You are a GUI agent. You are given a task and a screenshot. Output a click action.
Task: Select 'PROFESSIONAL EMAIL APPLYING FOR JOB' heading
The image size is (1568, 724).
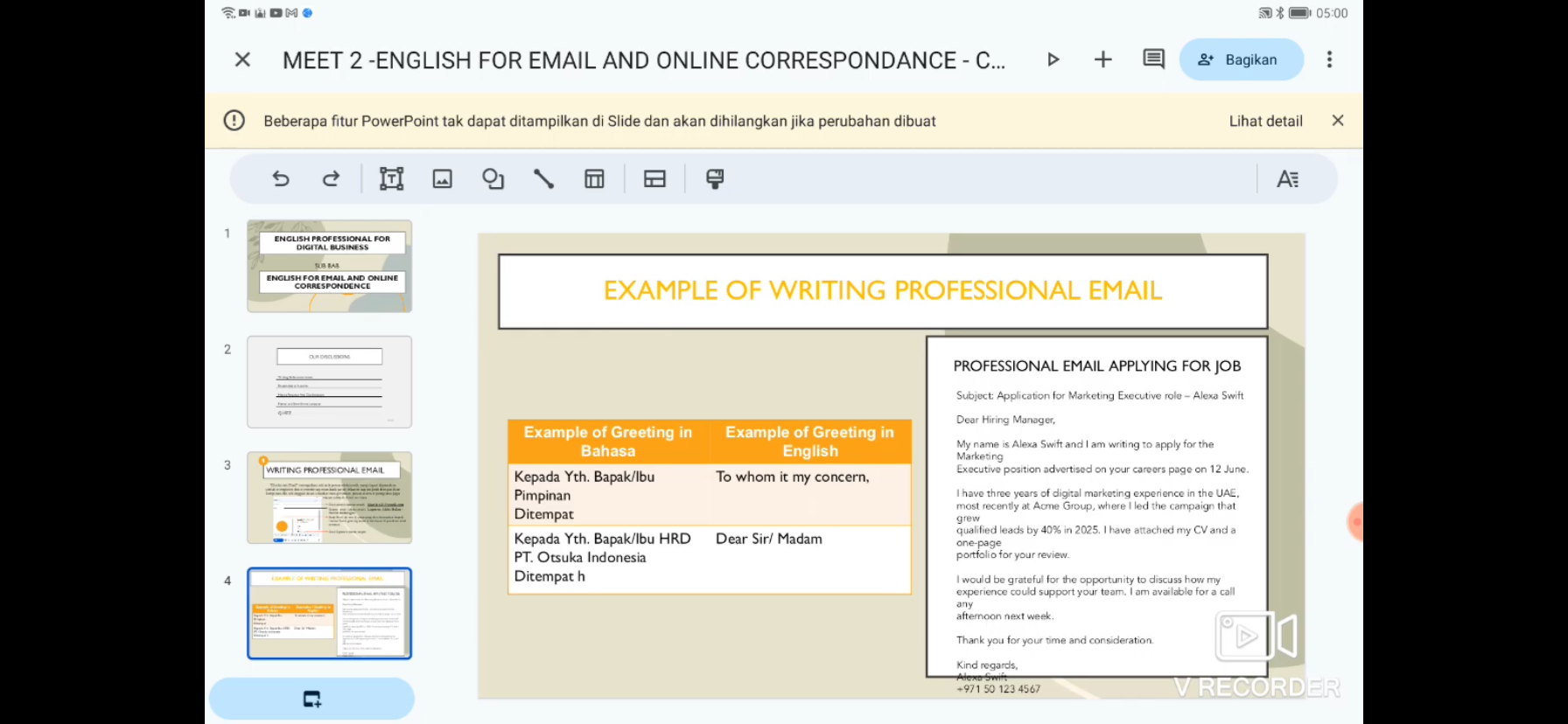click(x=1097, y=366)
